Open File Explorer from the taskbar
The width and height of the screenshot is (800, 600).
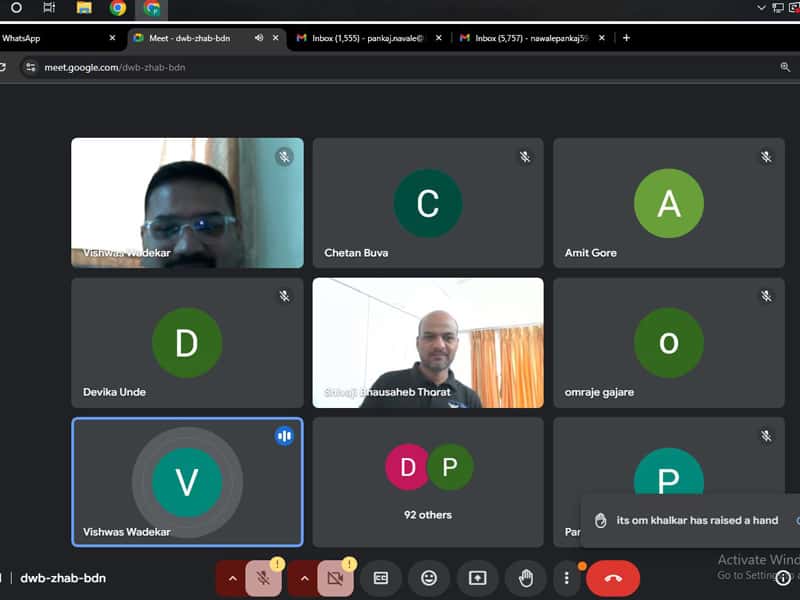[84, 8]
